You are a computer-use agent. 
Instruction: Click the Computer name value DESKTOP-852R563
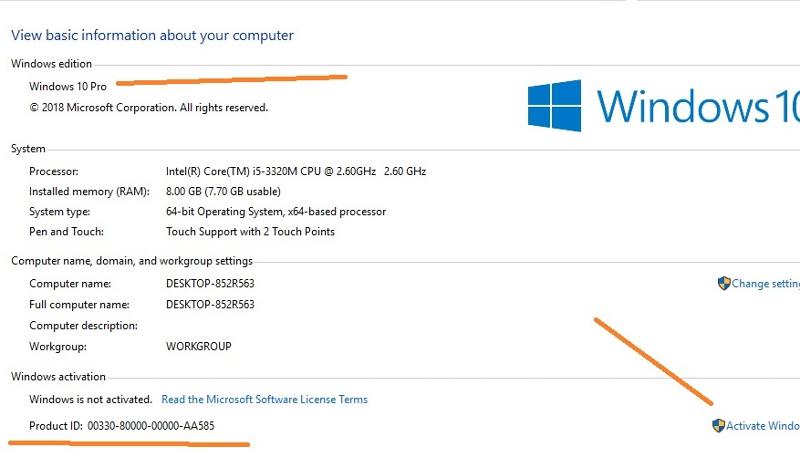coord(210,284)
